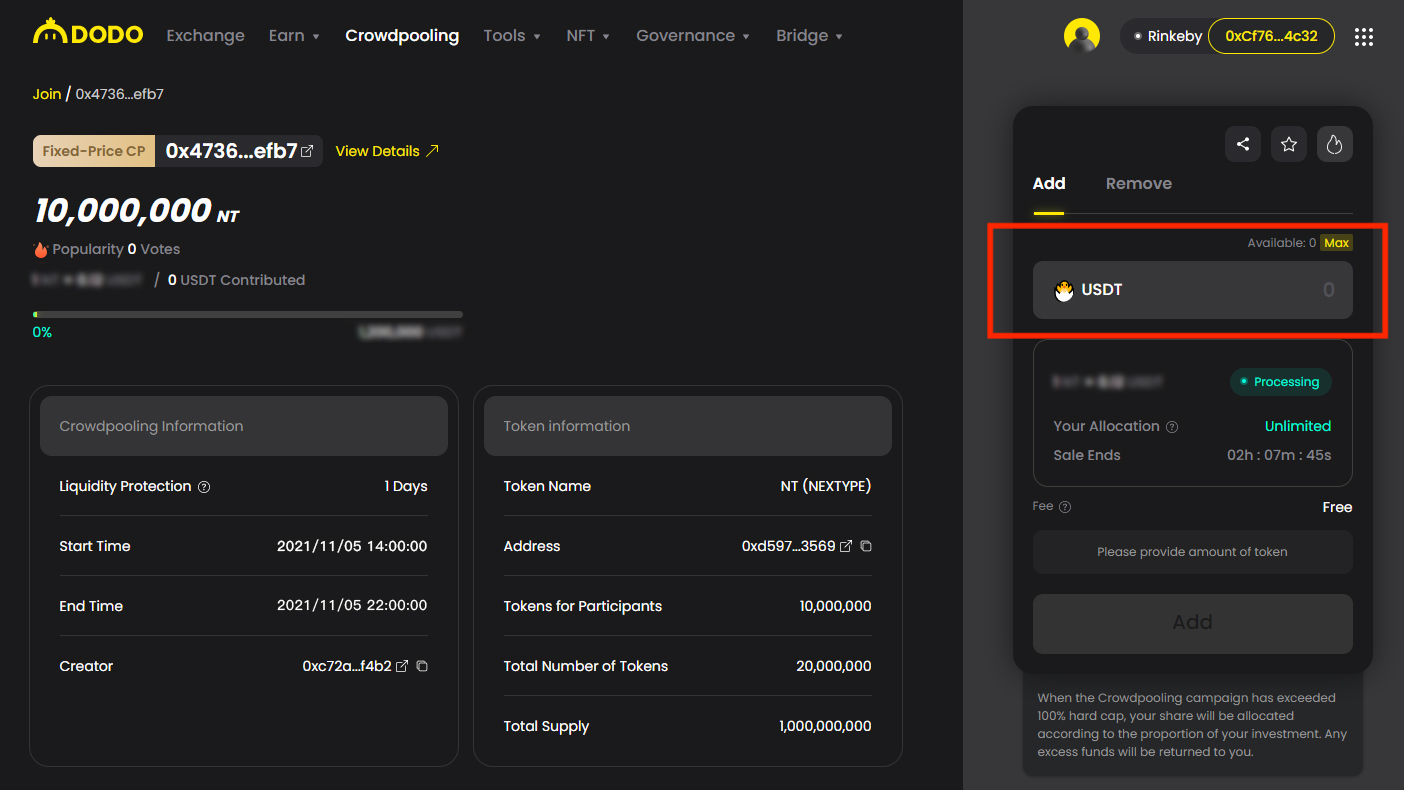This screenshot has width=1404, height=790.
Task: Copy creator address 0xc72a...f4b2
Action: tap(422, 666)
